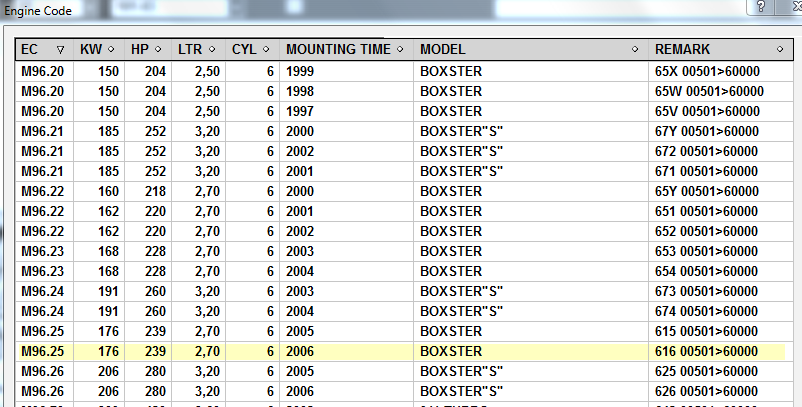The image size is (802, 407).
Task: Sort by MOUNTING TIME using its diamond icon
Action: pos(400,50)
